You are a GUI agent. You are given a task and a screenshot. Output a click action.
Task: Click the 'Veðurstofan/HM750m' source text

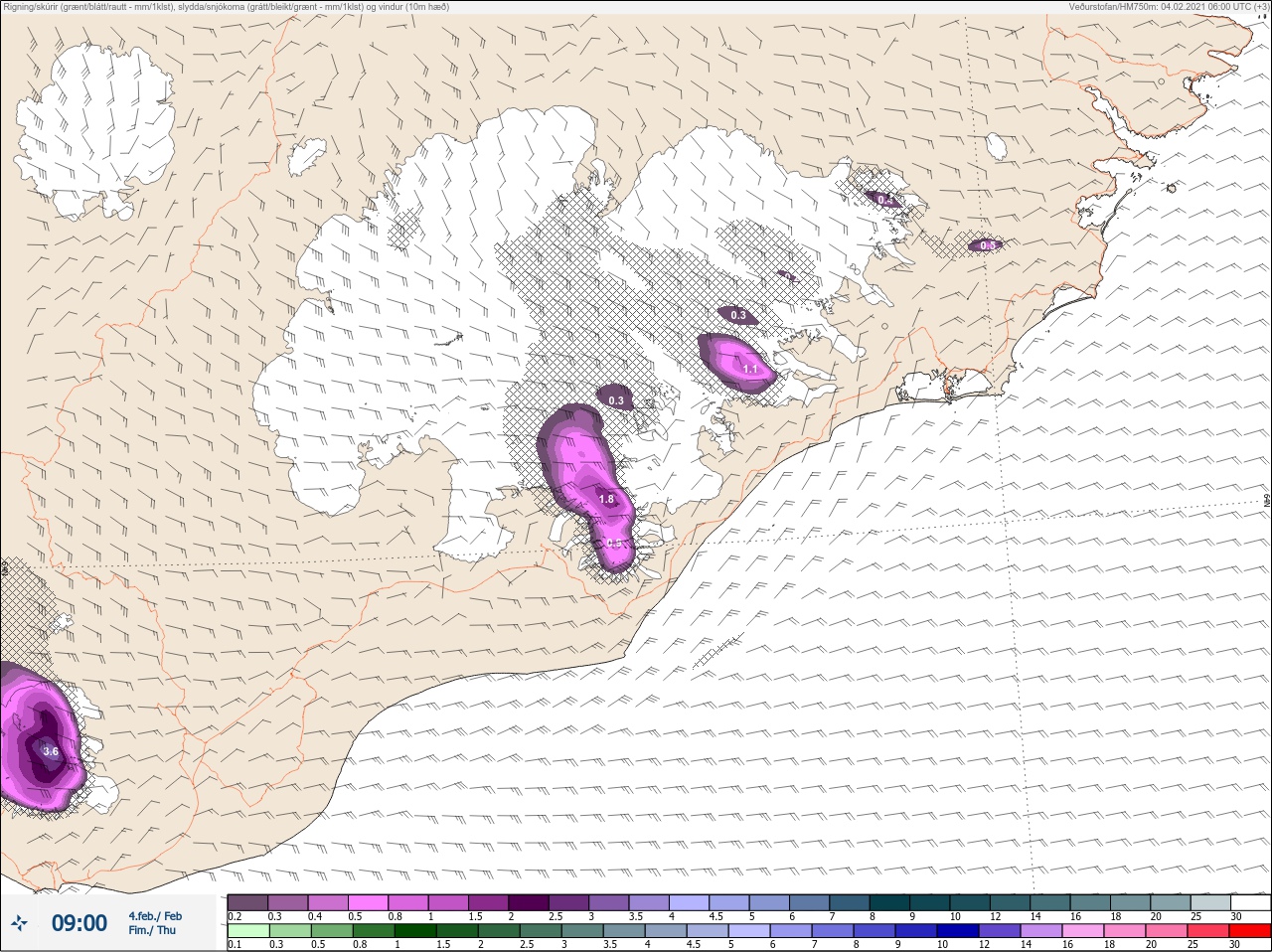[1169, 7]
